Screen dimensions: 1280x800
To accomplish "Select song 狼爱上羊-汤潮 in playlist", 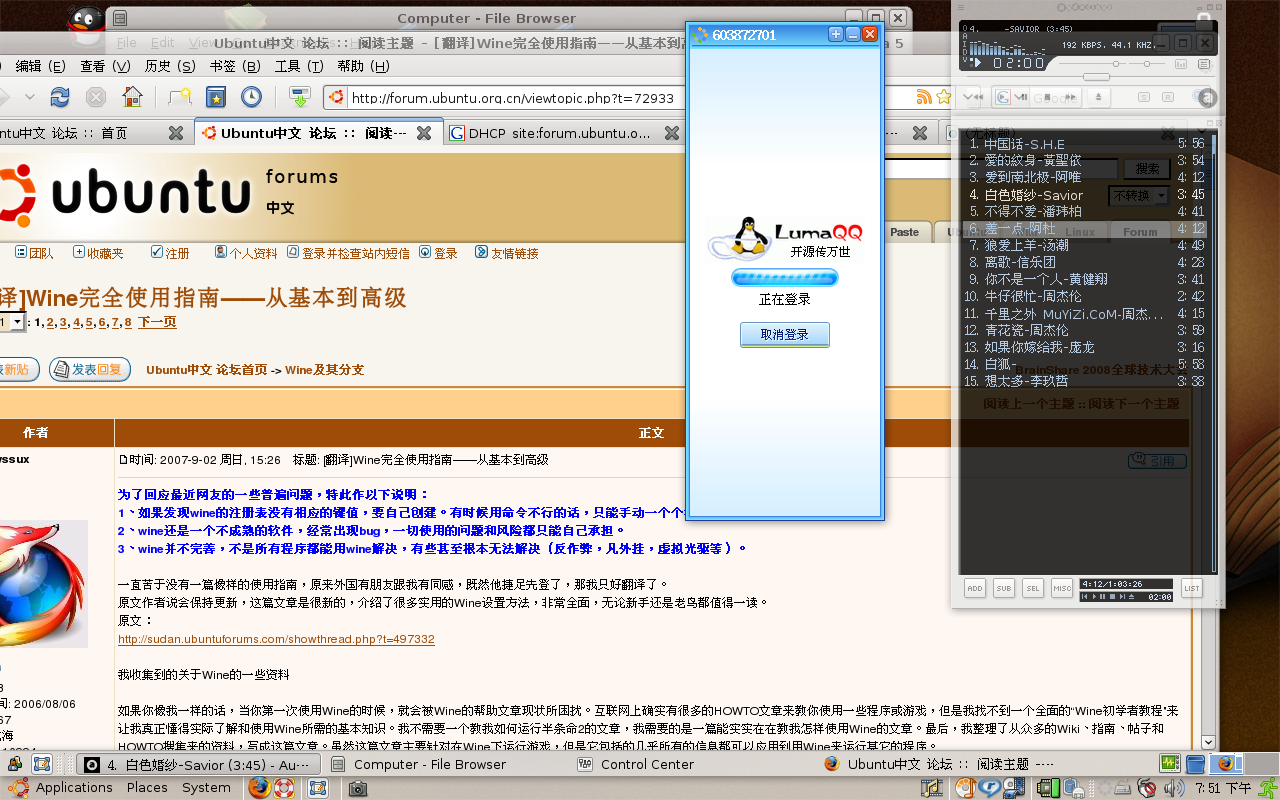I will coord(1087,245).
